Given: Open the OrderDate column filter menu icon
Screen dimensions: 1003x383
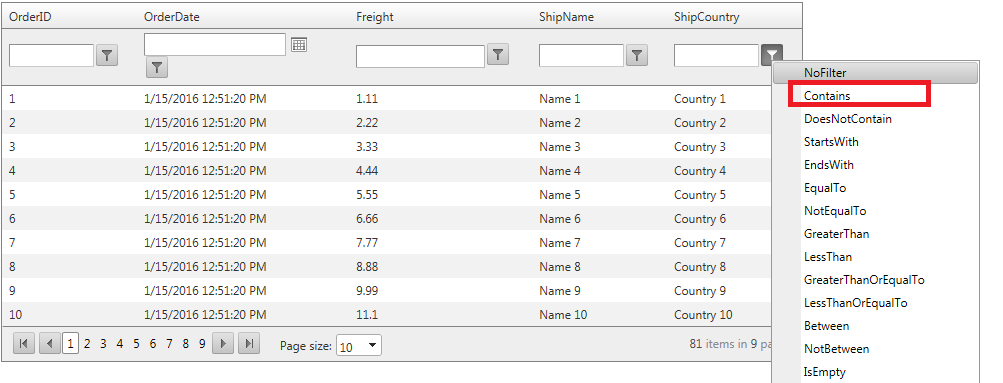Looking at the screenshot, I should point(157,67).
